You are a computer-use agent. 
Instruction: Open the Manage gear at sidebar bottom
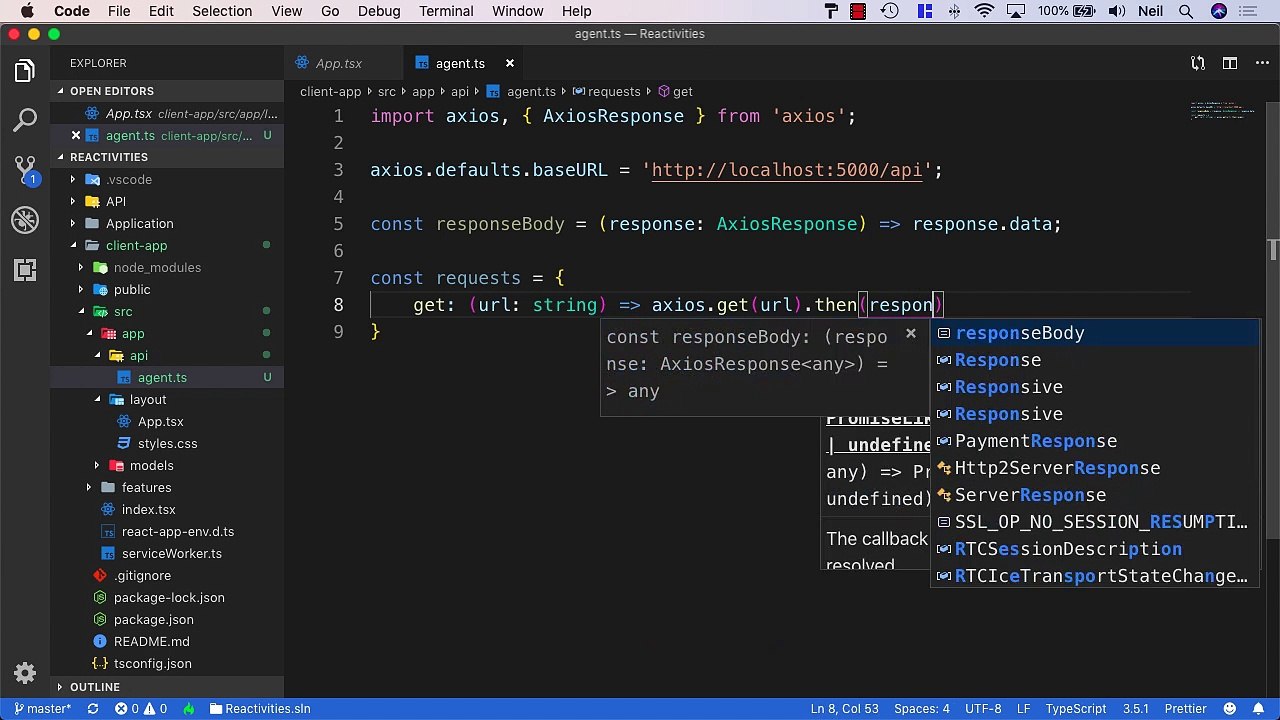[x=25, y=673]
